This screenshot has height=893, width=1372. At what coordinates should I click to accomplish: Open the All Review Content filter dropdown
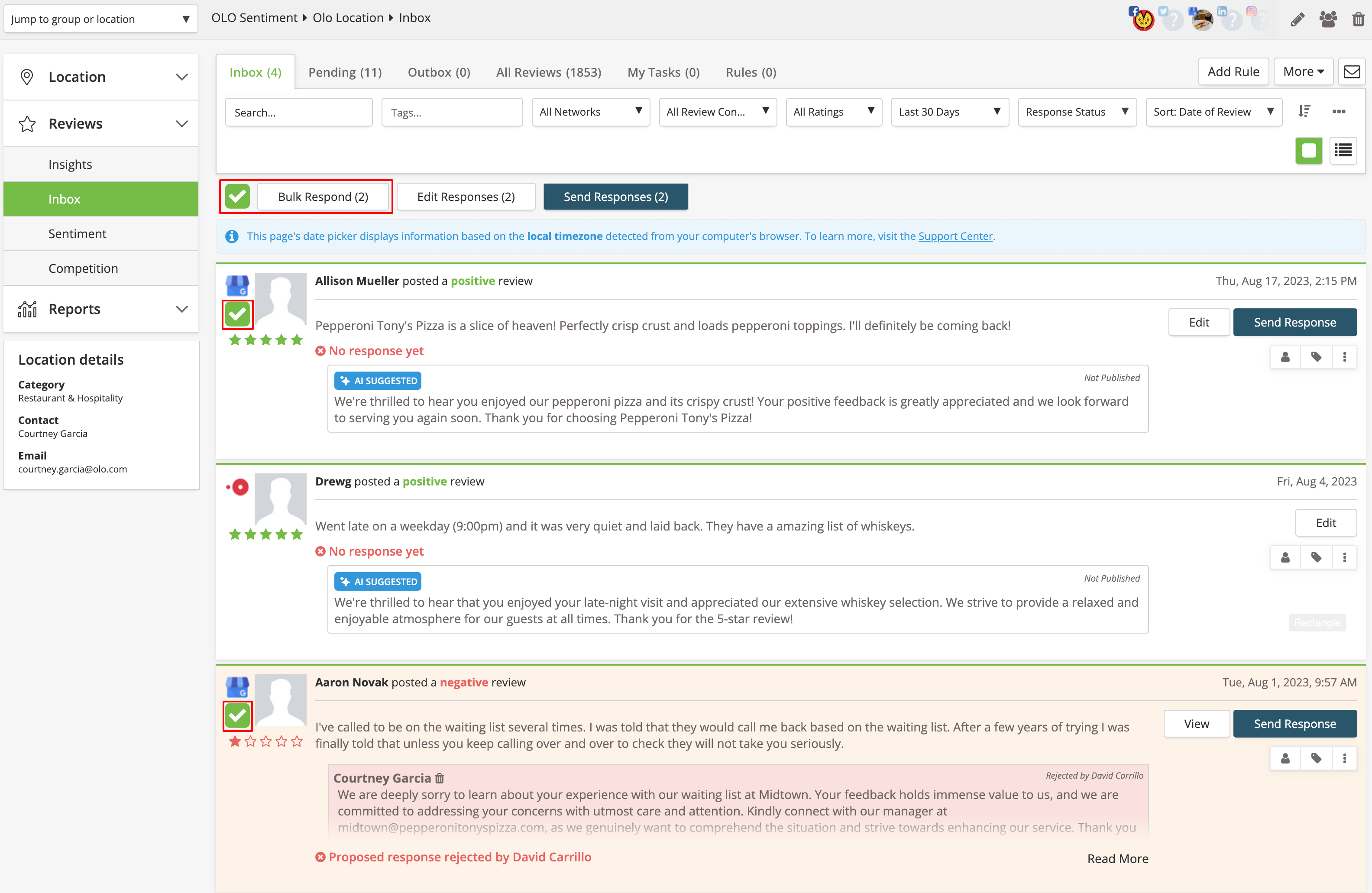pyautogui.click(x=718, y=112)
